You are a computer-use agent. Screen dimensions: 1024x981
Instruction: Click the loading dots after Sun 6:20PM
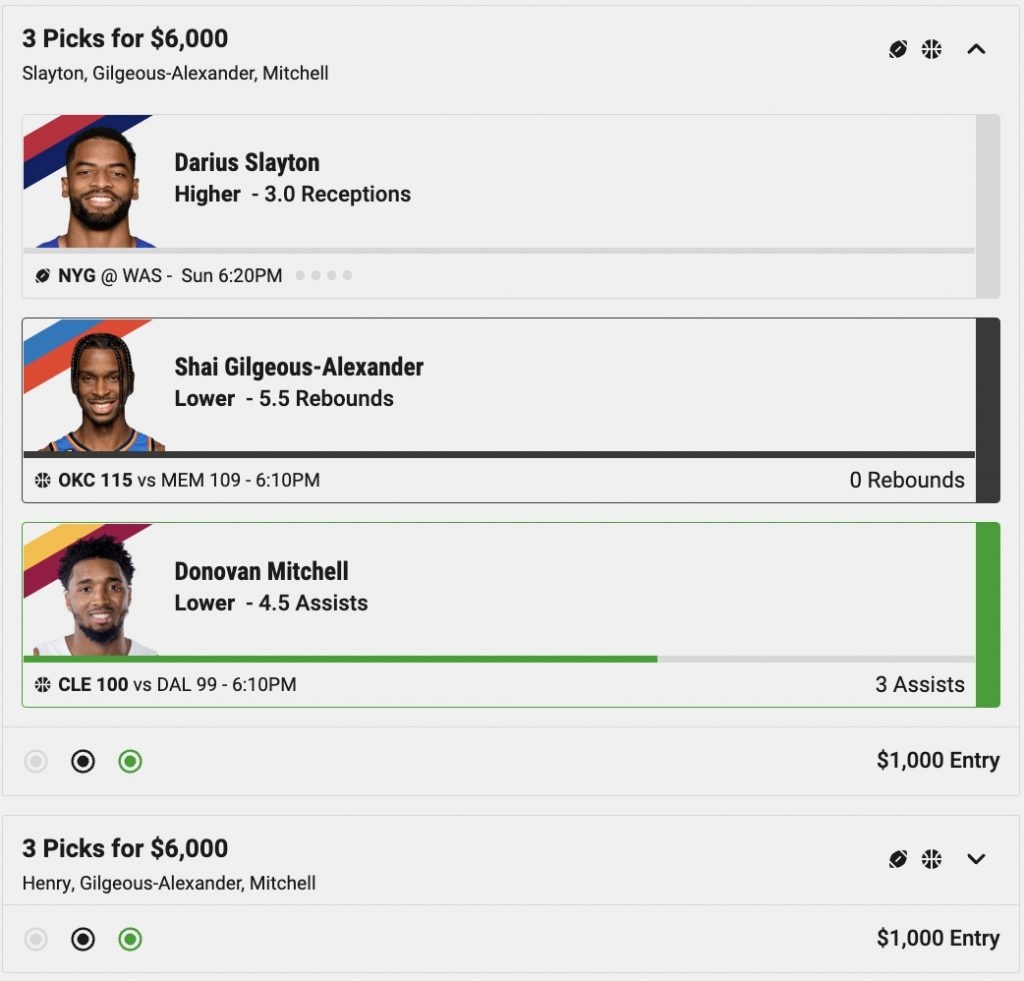324,276
